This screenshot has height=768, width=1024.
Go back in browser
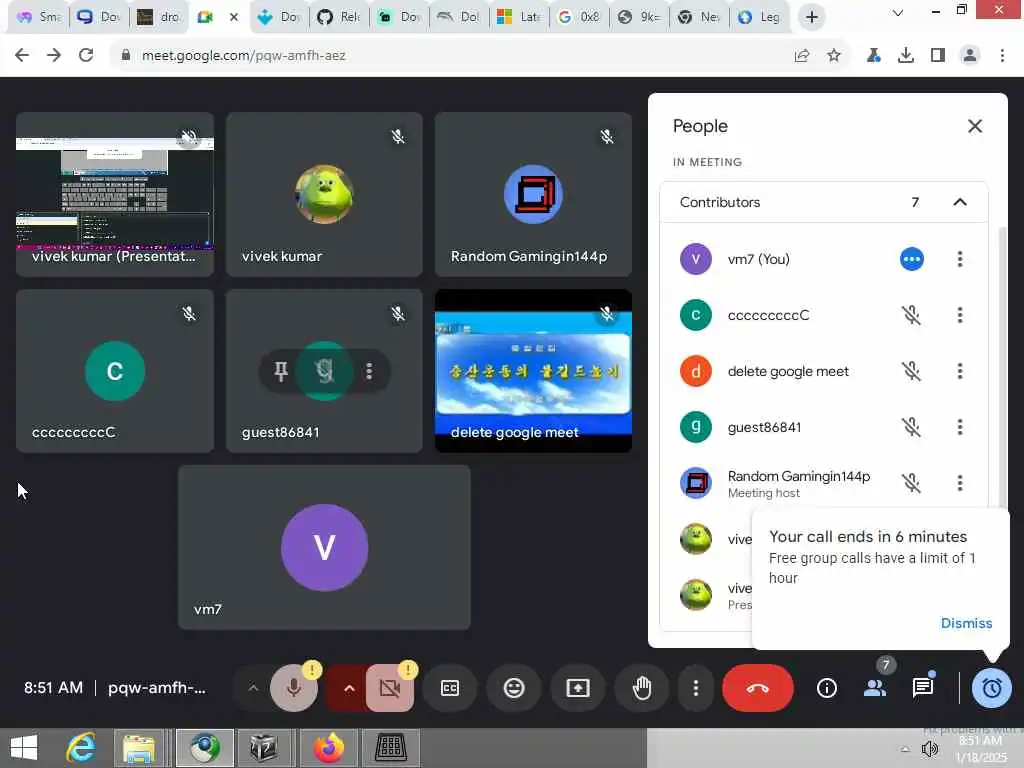point(22,56)
